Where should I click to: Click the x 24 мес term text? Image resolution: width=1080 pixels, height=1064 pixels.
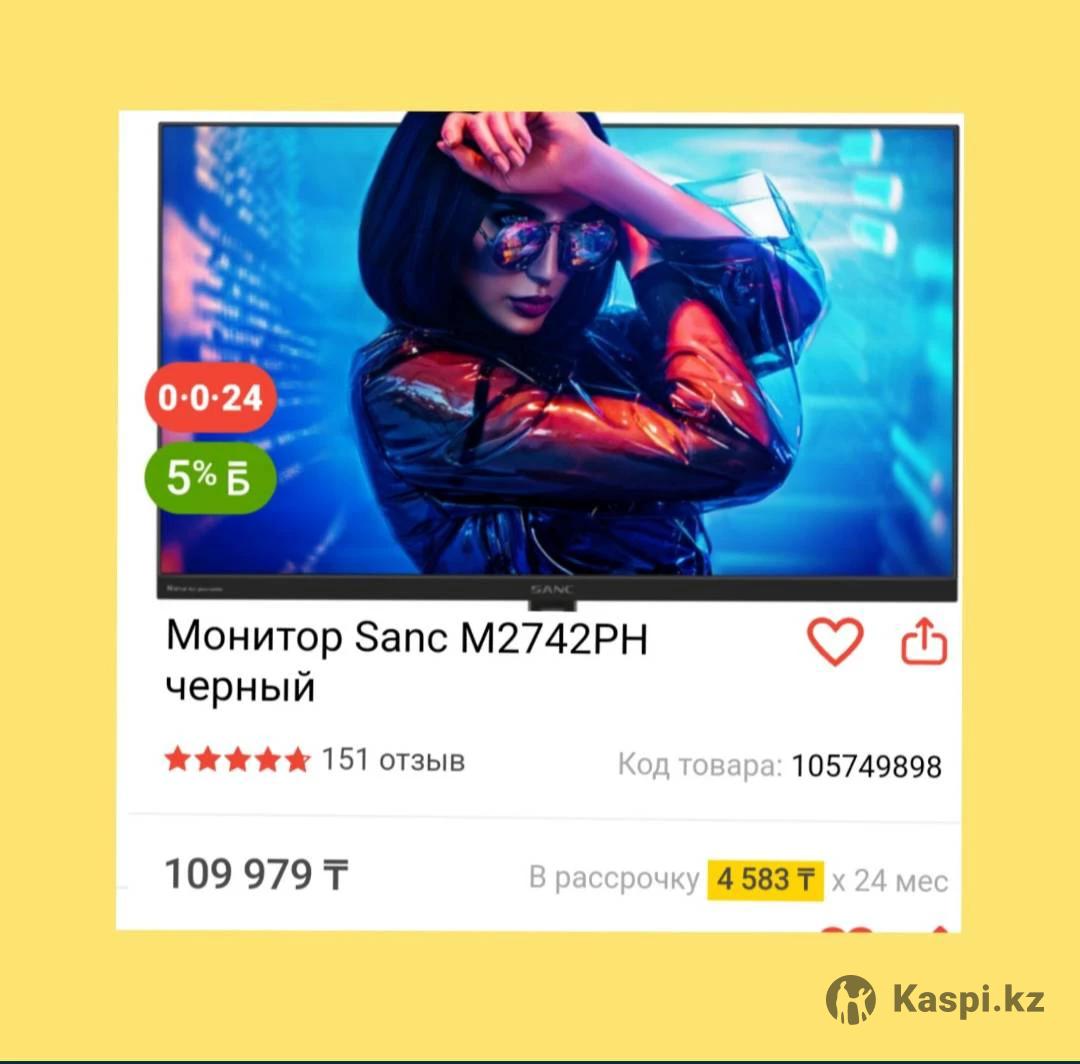coord(890,881)
